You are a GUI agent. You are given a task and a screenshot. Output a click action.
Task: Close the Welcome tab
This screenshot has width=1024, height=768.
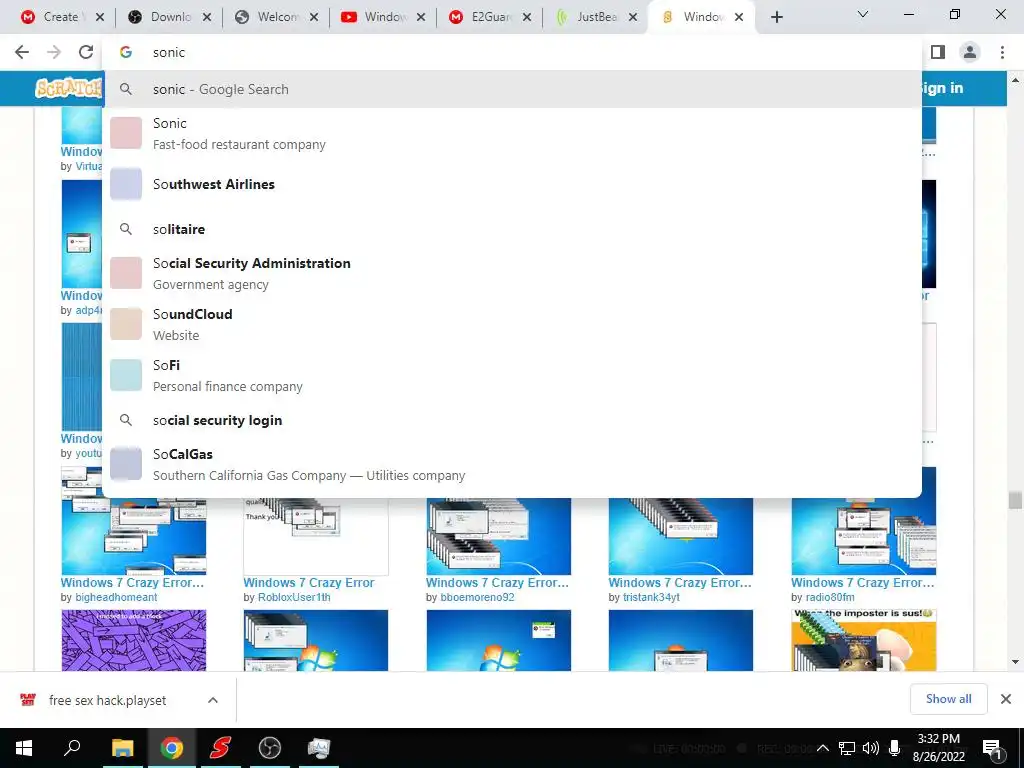pyautogui.click(x=314, y=17)
